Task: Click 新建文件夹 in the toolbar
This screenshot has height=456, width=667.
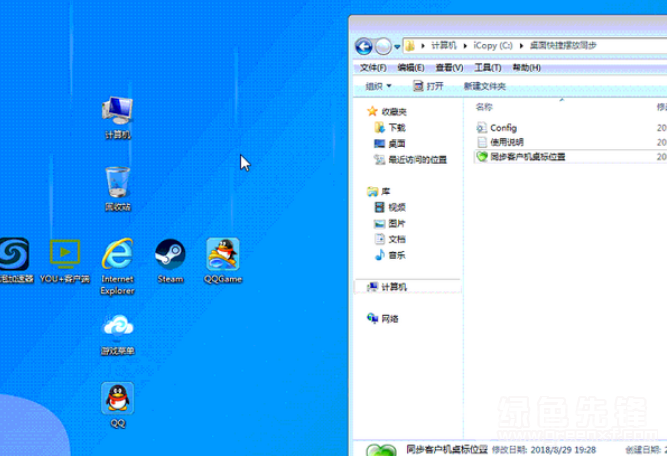Action: pyautogui.click(x=485, y=86)
